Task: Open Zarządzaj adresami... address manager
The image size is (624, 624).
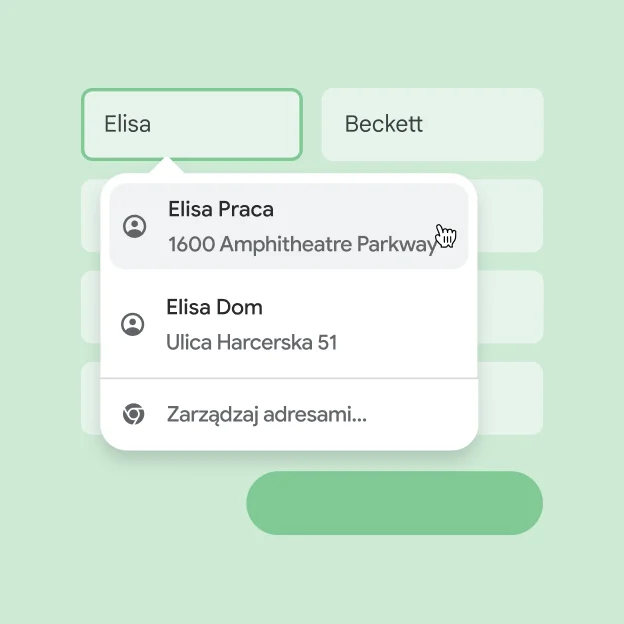Action: (267, 414)
